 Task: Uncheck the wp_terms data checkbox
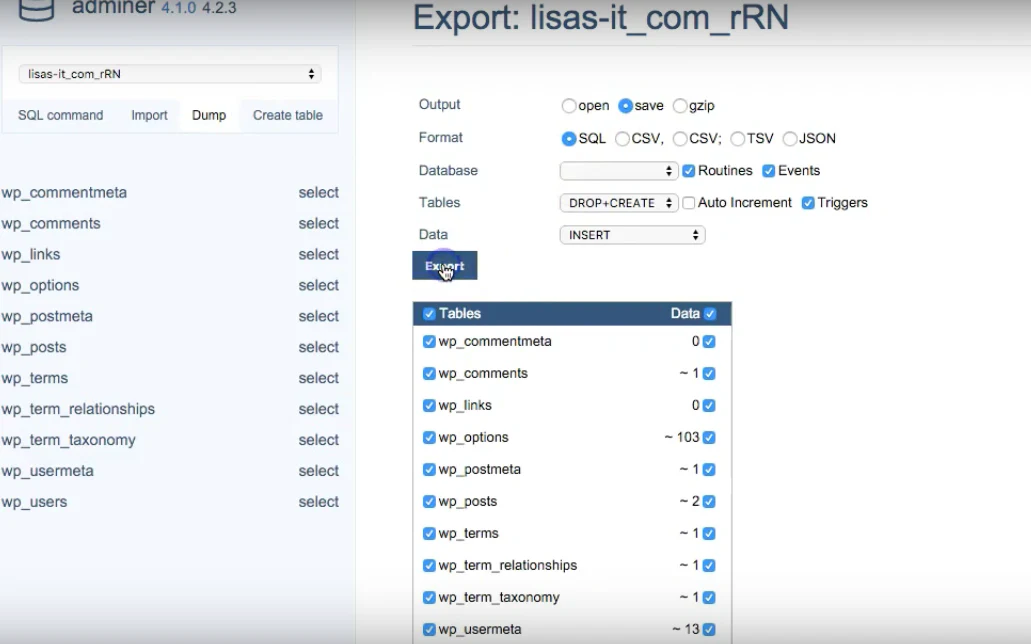coord(709,533)
